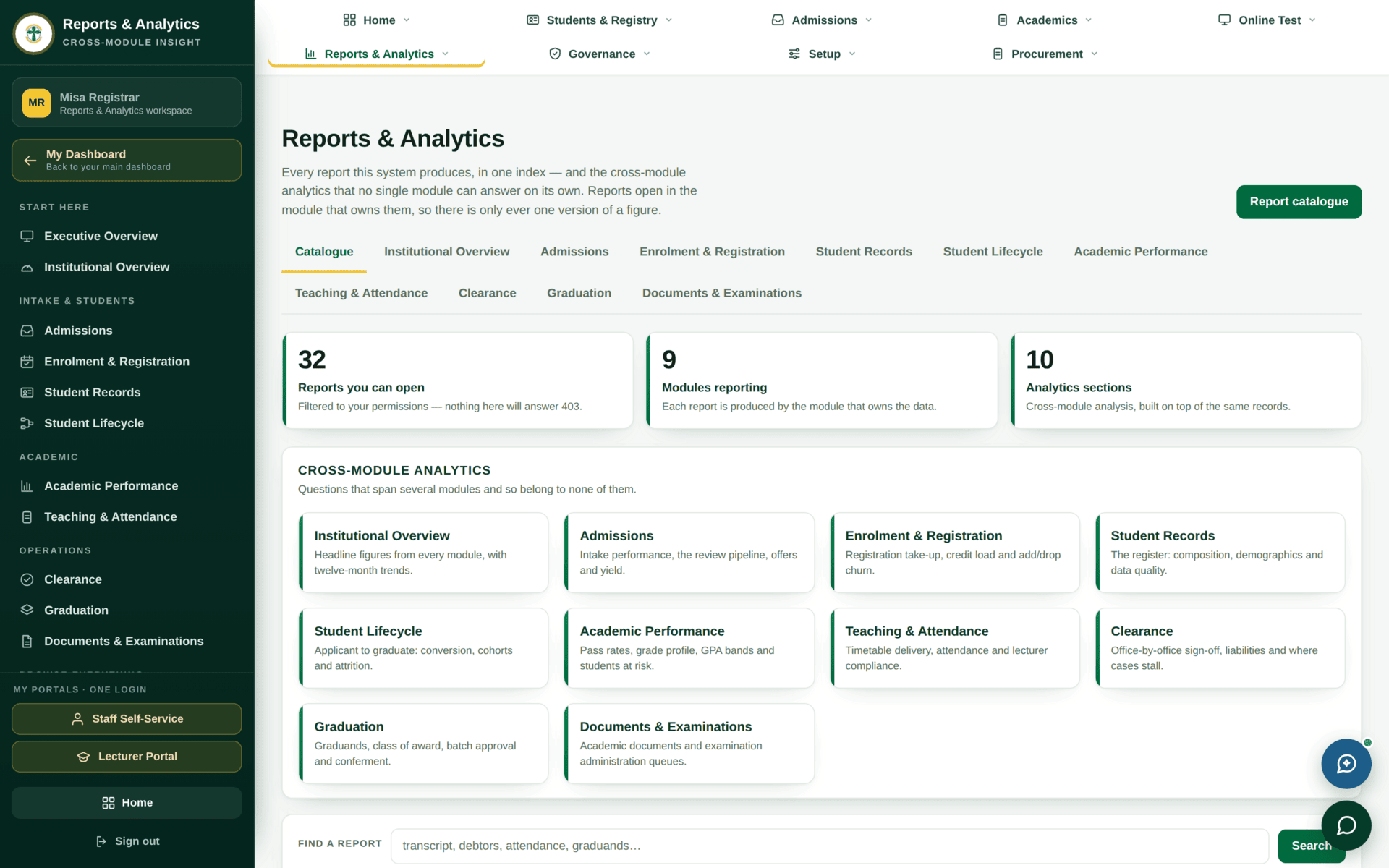Click the 32 Reports you can open card
Viewport: 1389px width, 868px height.
[x=457, y=380]
